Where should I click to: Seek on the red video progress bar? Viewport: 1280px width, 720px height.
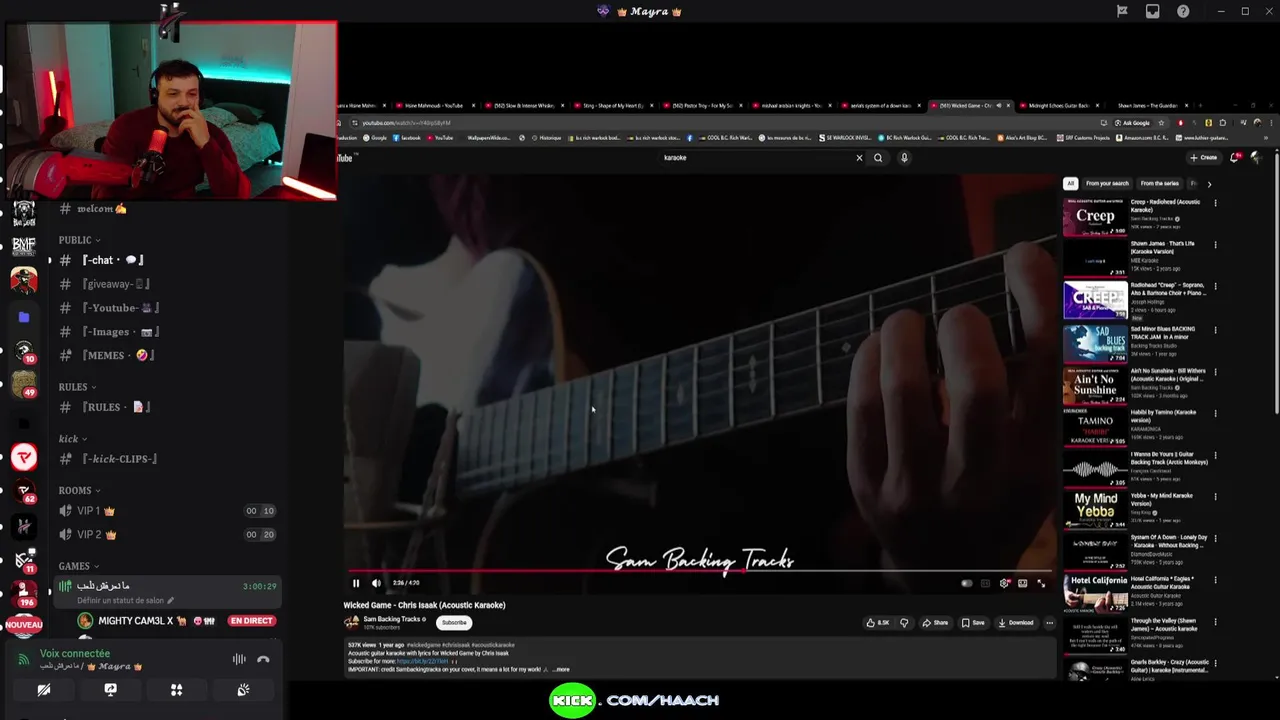point(700,572)
